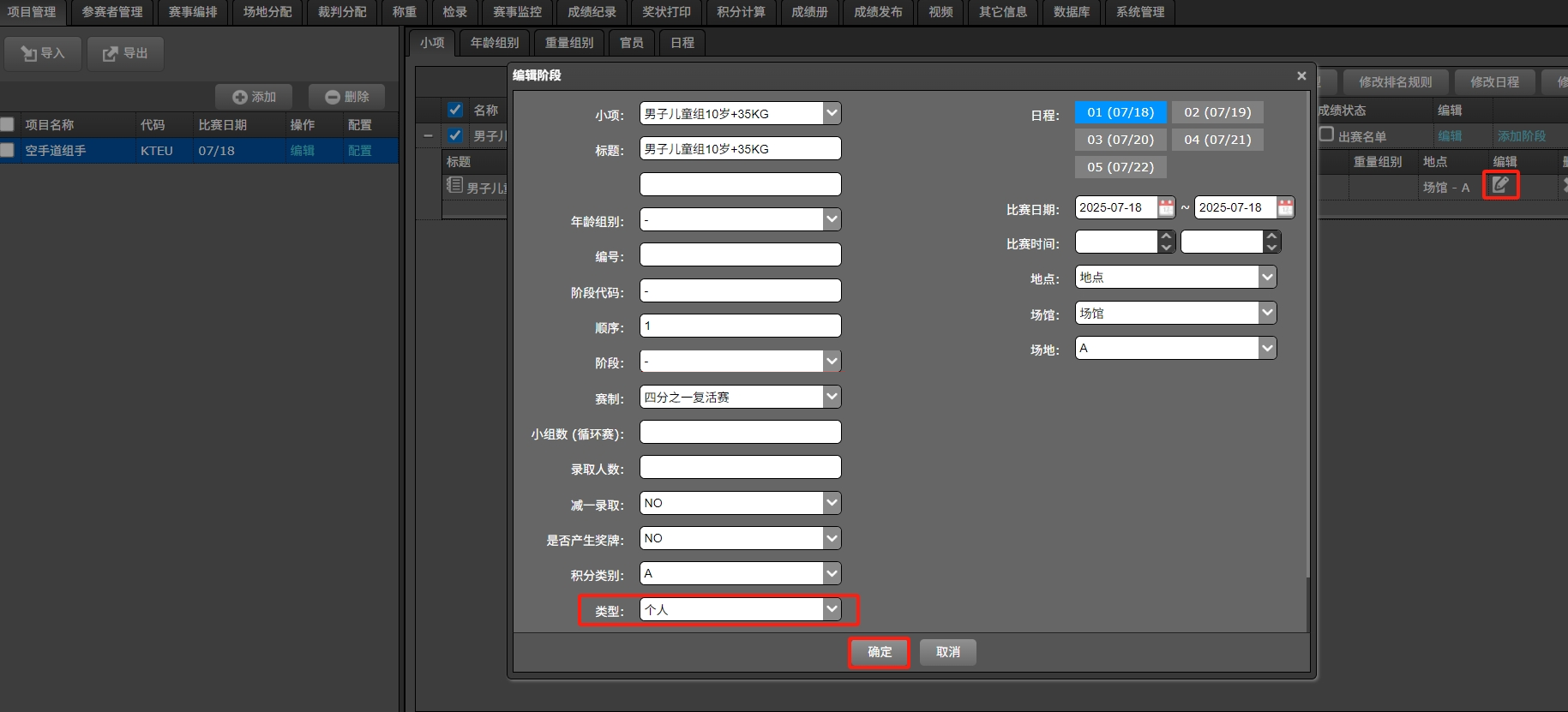Select schedule day 02 (07/19)

pyautogui.click(x=1217, y=112)
